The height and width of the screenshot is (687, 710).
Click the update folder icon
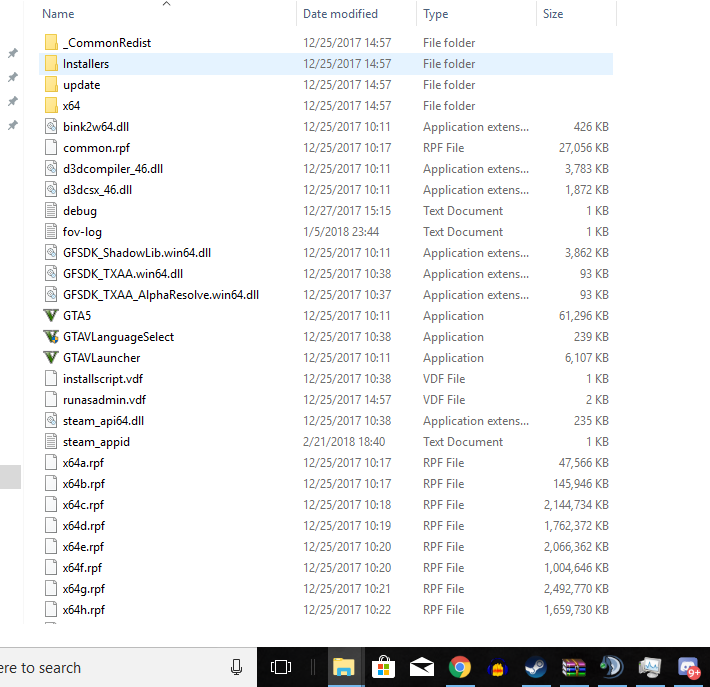click(51, 85)
